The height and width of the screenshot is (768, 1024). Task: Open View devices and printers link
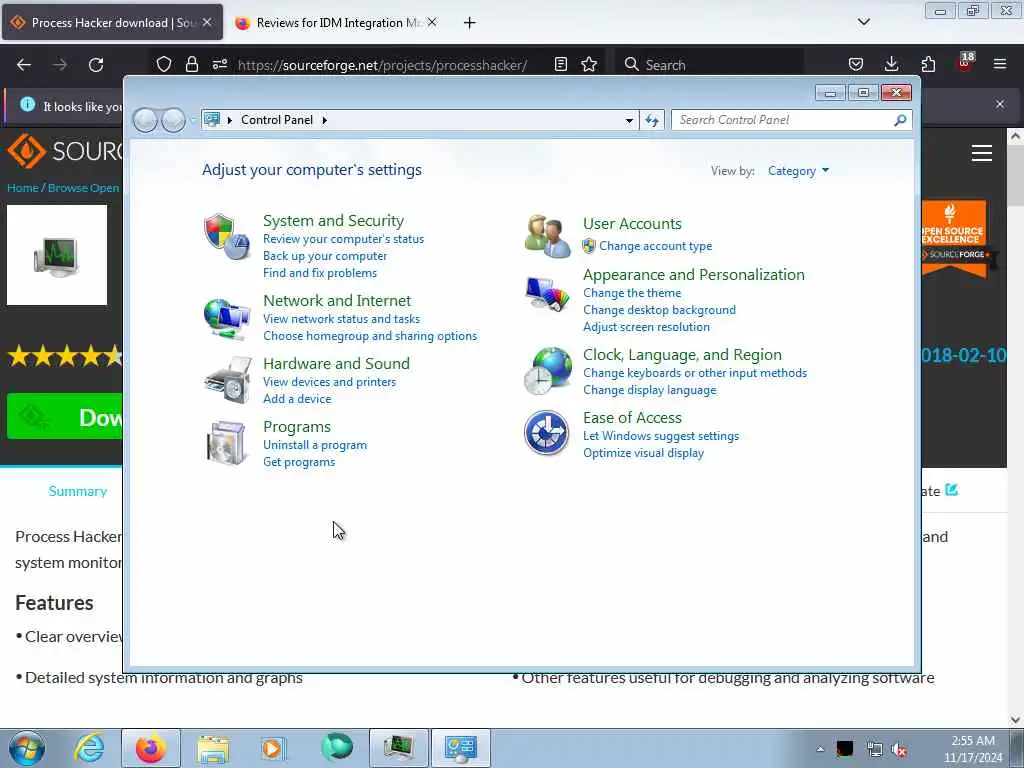(329, 382)
